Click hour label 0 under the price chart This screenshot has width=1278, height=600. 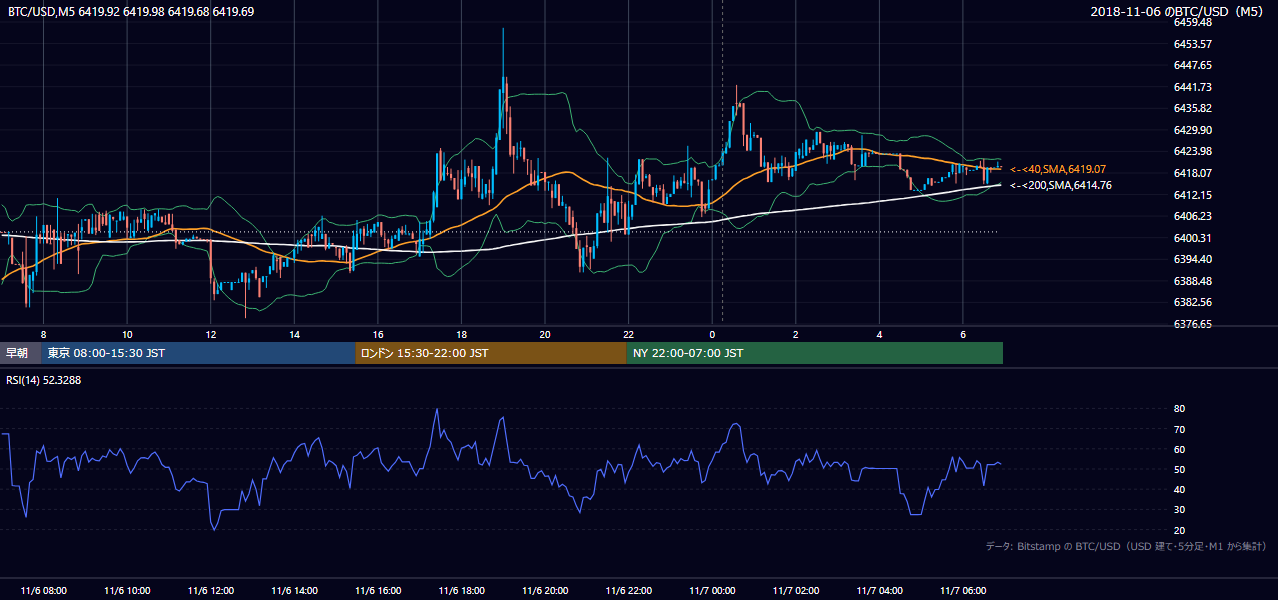click(x=712, y=333)
